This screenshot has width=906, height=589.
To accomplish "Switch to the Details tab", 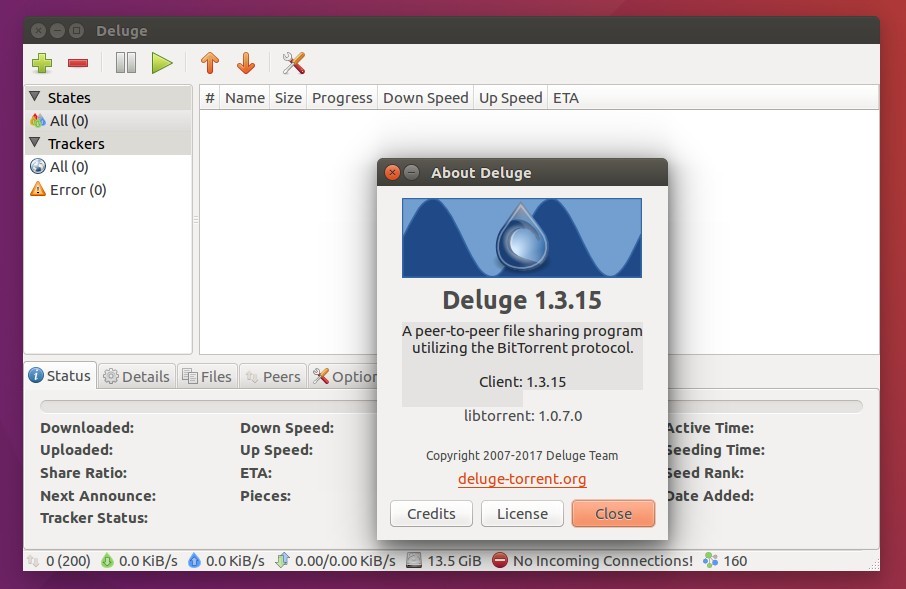I will (x=137, y=377).
